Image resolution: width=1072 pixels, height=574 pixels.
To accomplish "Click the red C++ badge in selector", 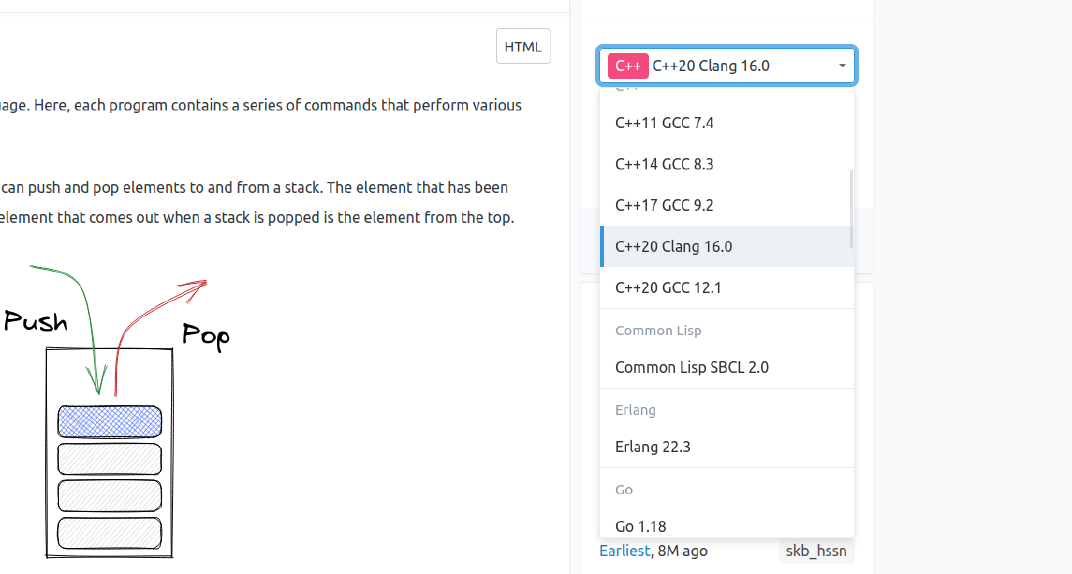I will point(628,66).
